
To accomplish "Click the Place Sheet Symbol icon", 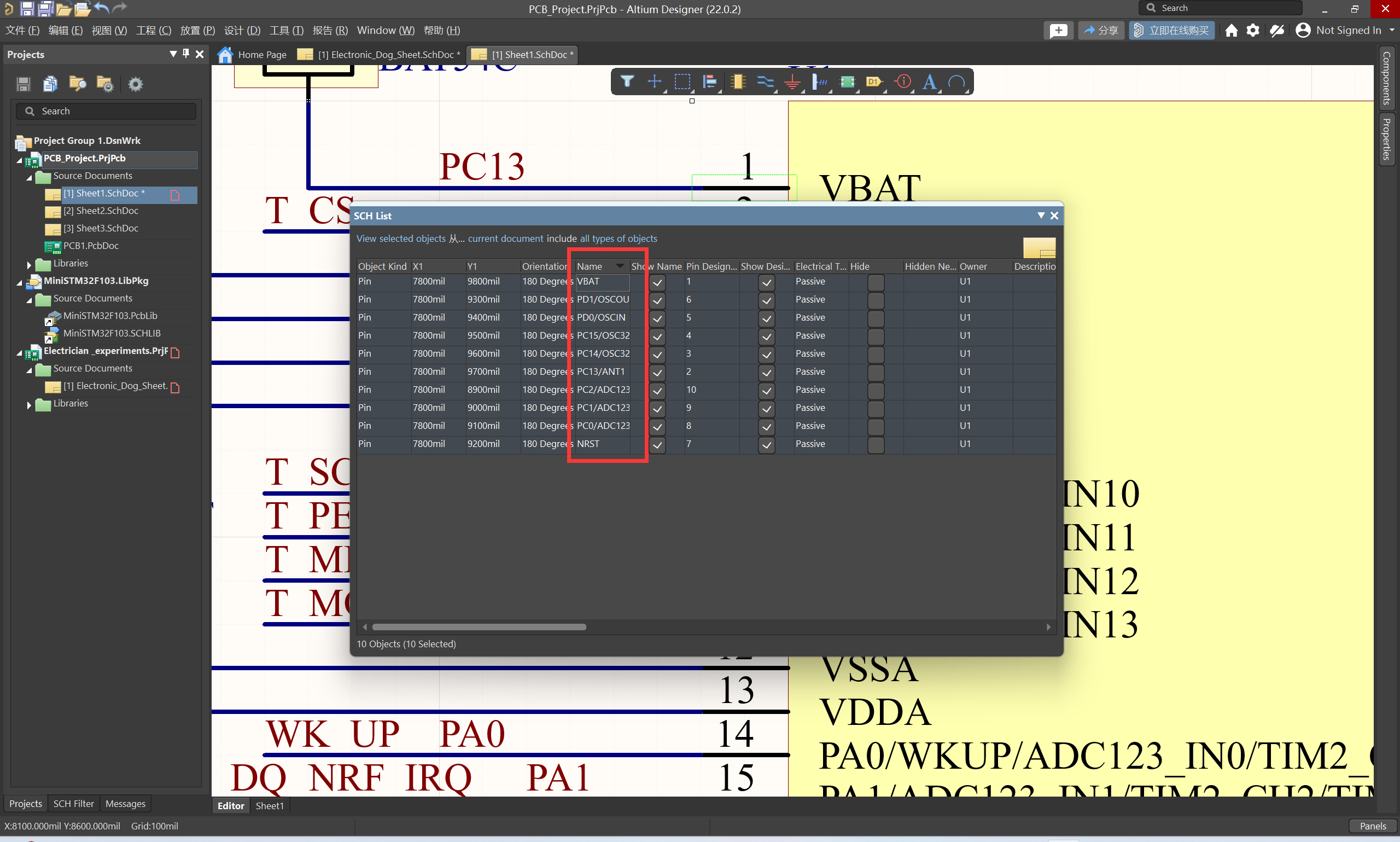I will [x=847, y=82].
